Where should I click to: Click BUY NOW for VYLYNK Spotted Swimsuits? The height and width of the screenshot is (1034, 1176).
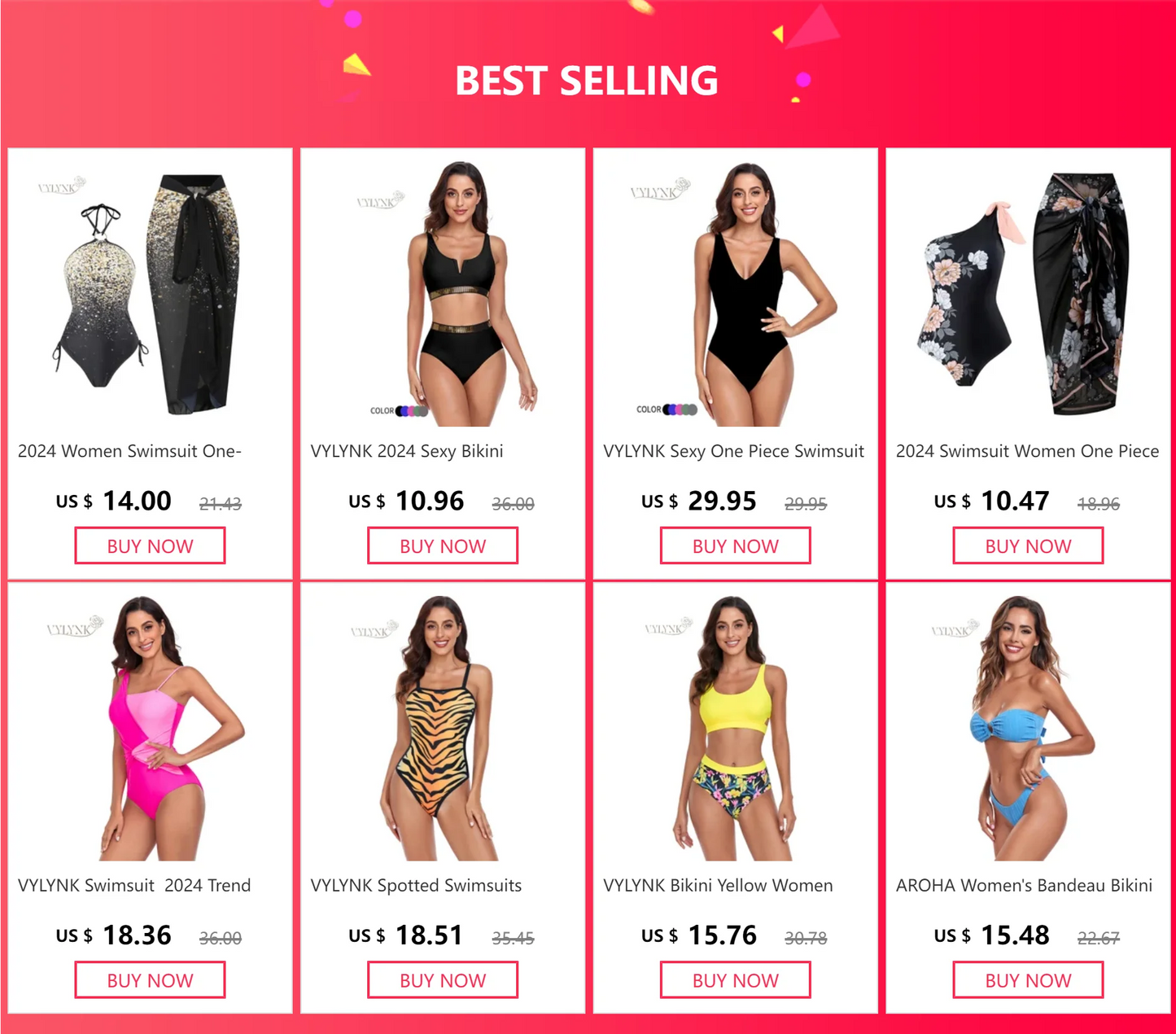[x=443, y=980]
